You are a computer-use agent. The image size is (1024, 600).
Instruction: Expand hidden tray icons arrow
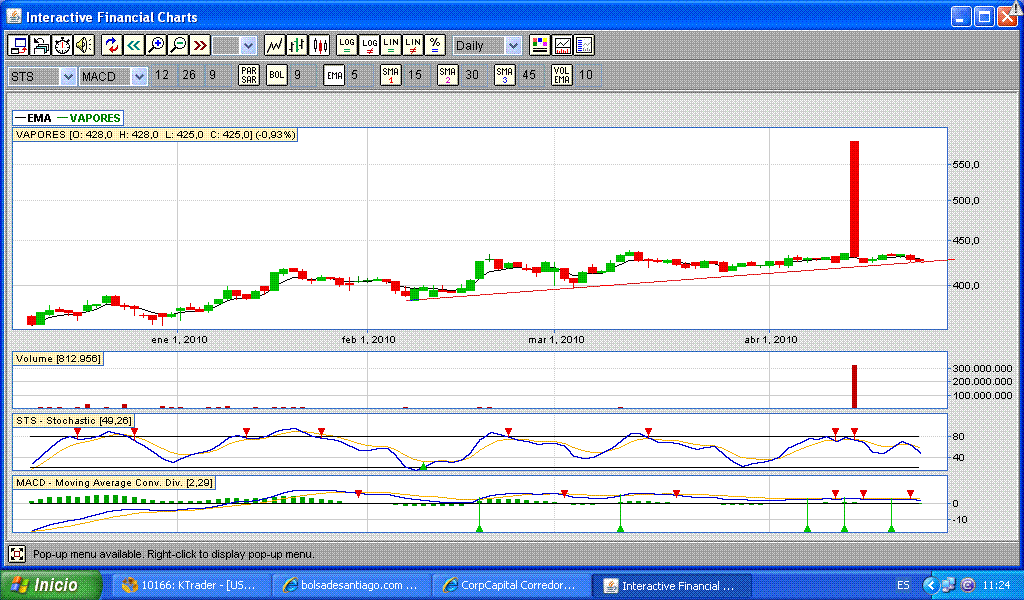click(931, 585)
